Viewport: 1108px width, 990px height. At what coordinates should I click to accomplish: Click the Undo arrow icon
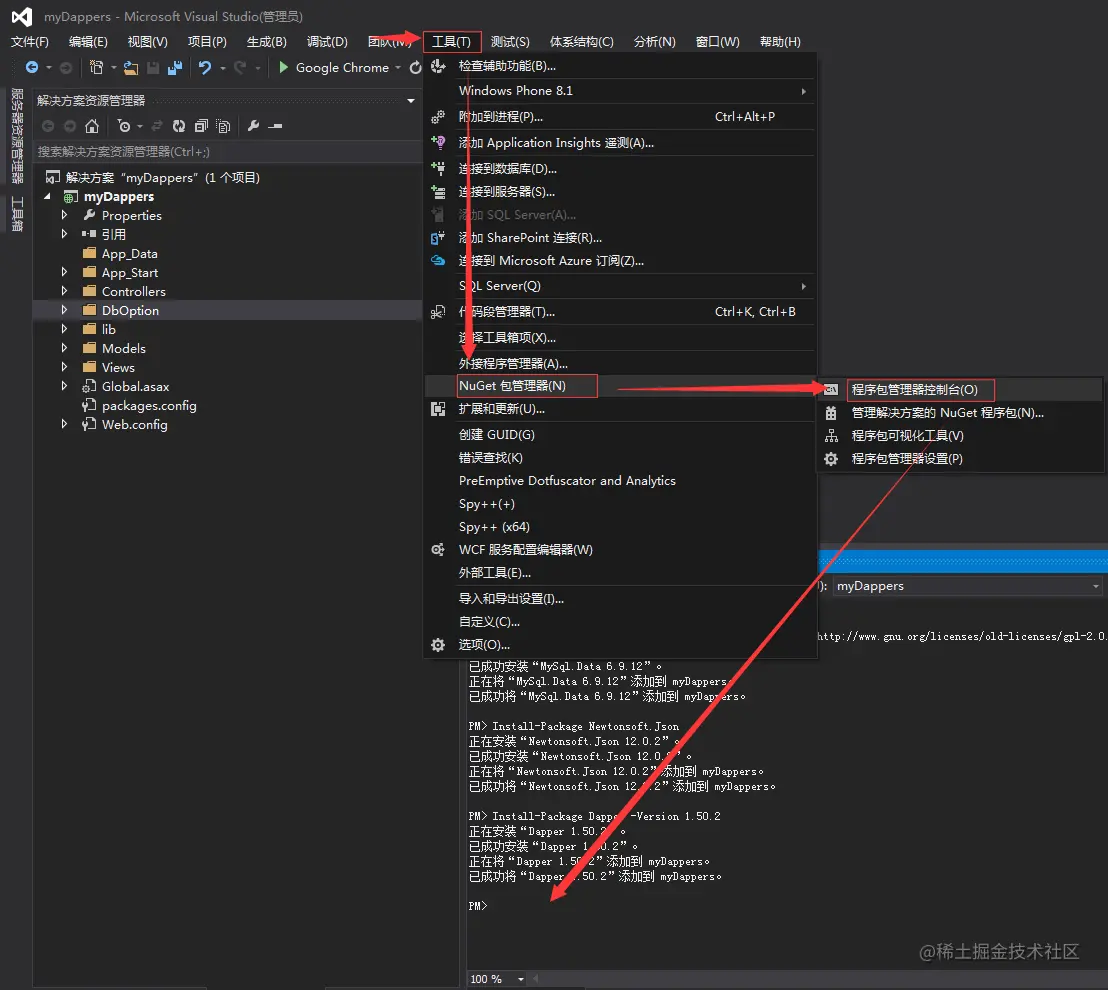[205, 67]
